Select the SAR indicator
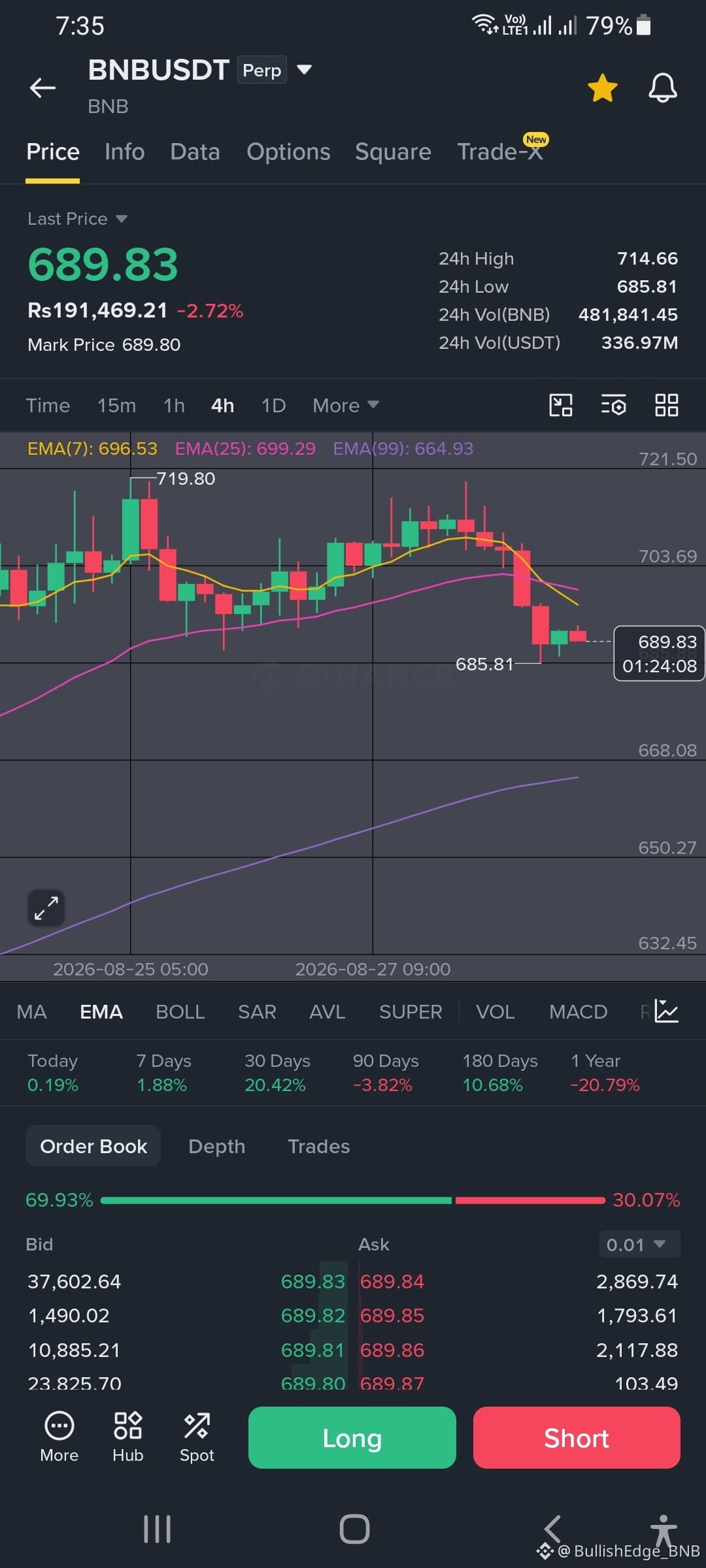The image size is (706, 1568). coord(257,1011)
